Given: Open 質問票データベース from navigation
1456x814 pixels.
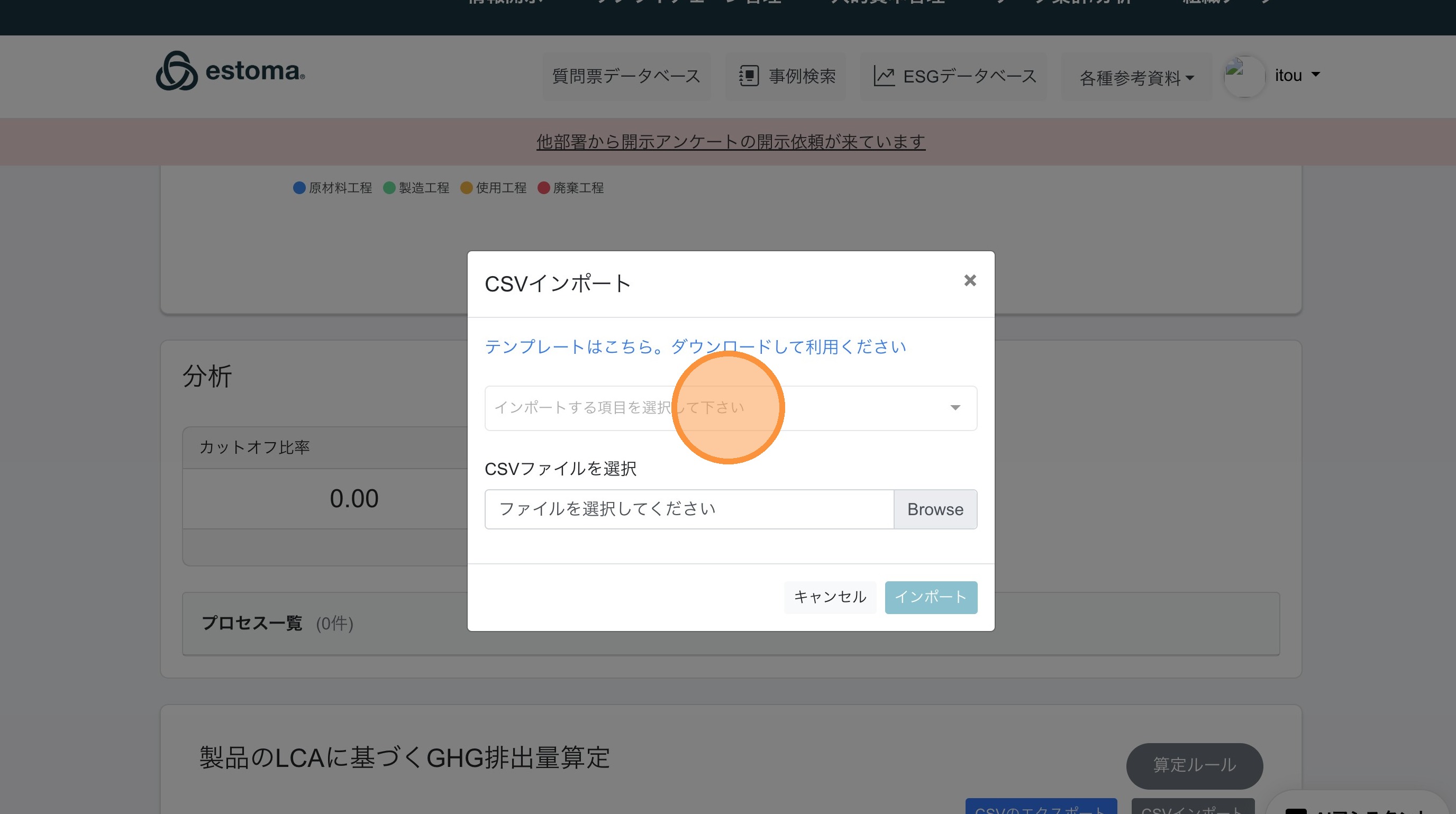Looking at the screenshot, I should 626,76.
